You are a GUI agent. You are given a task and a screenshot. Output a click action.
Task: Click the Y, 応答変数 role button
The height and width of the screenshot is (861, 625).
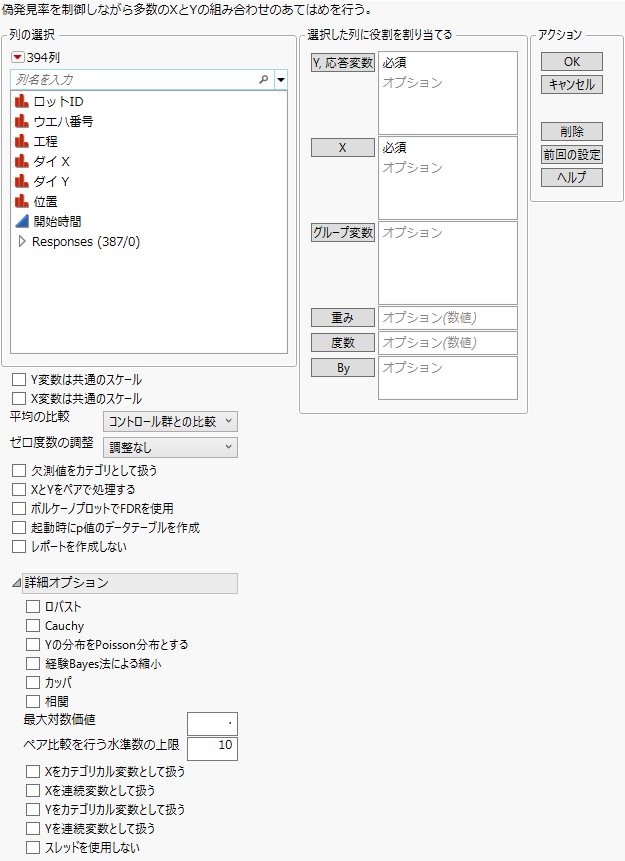pyautogui.click(x=343, y=63)
